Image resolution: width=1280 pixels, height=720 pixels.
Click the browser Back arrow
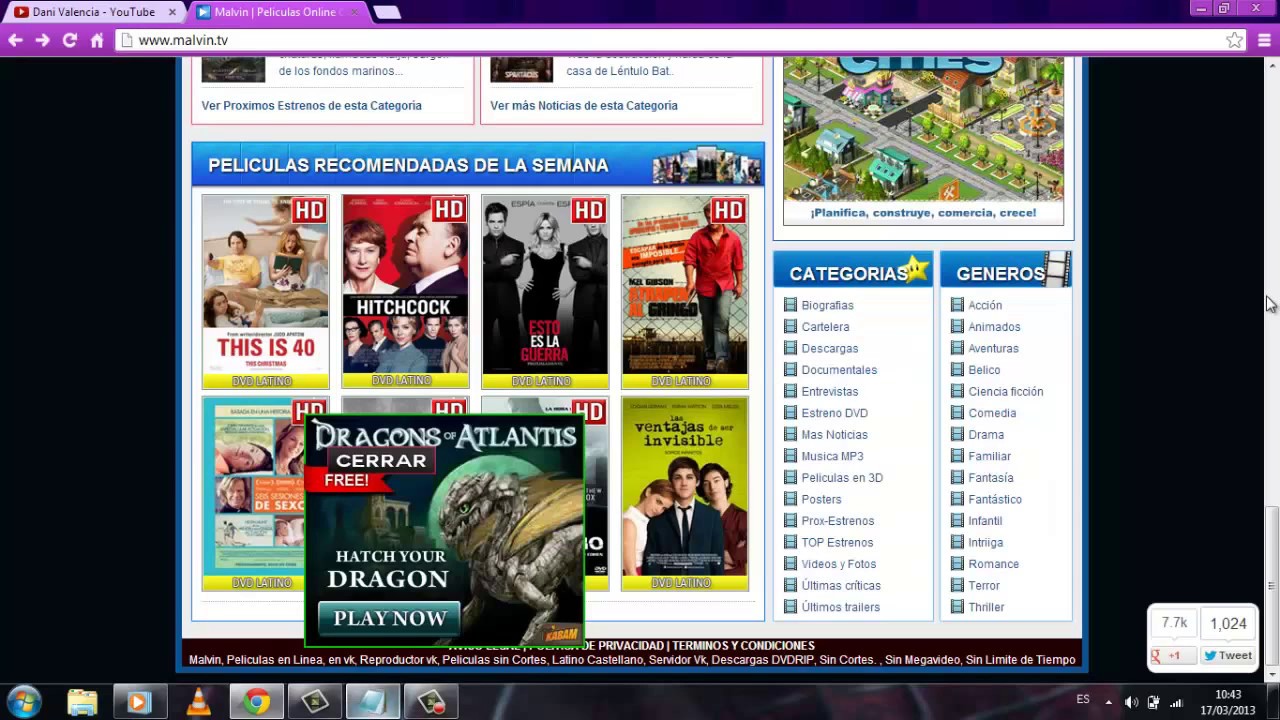(15, 40)
